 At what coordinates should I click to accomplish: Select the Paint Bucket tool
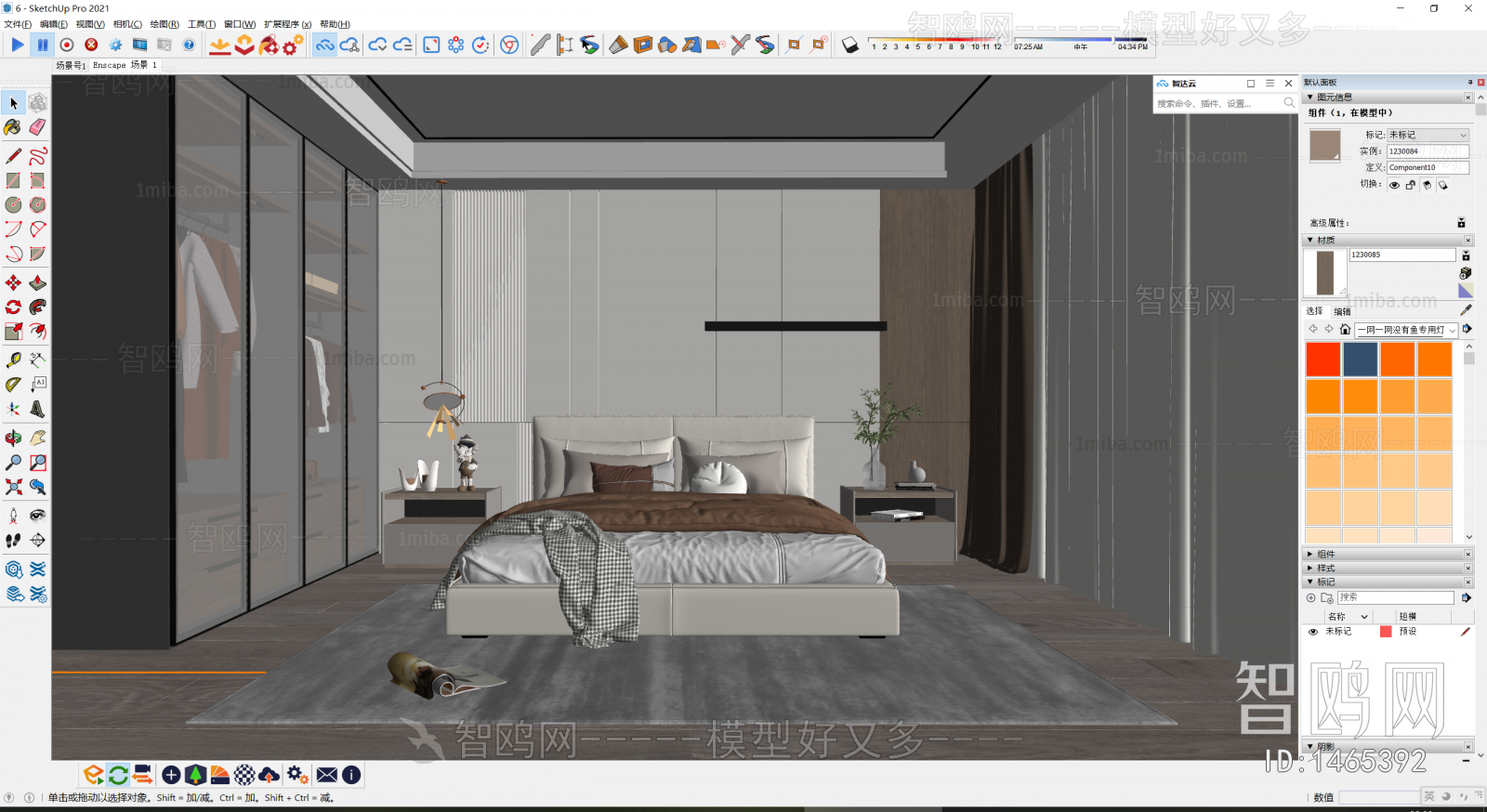coord(13,127)
